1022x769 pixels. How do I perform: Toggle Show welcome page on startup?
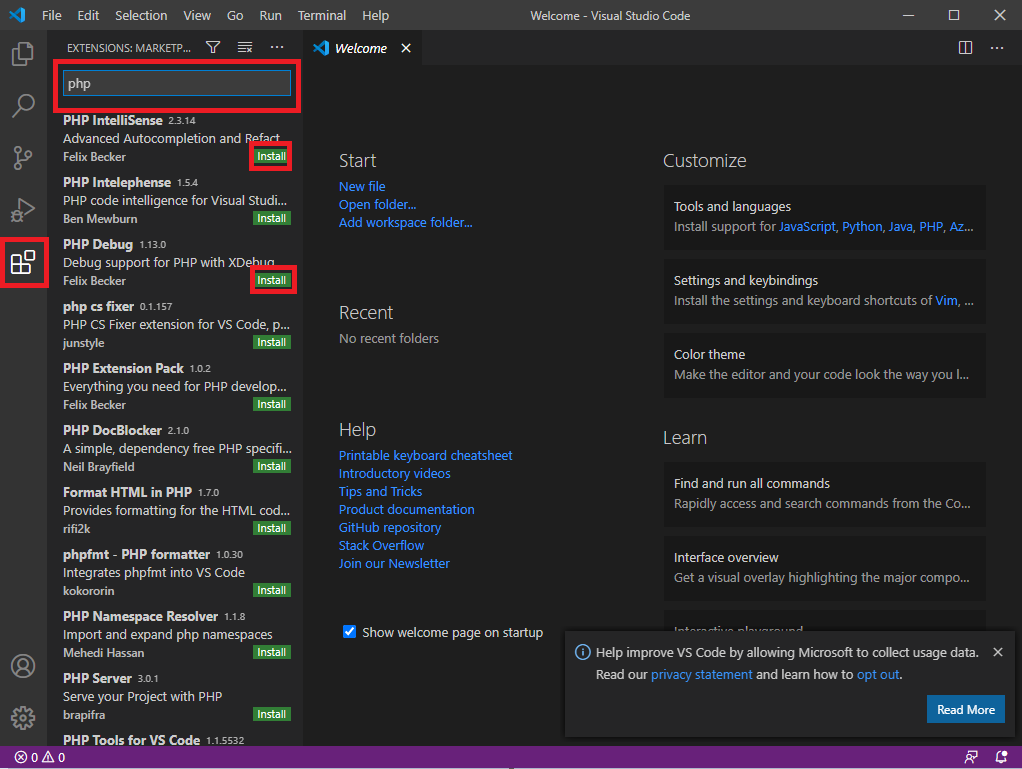[x=349, y=631]
